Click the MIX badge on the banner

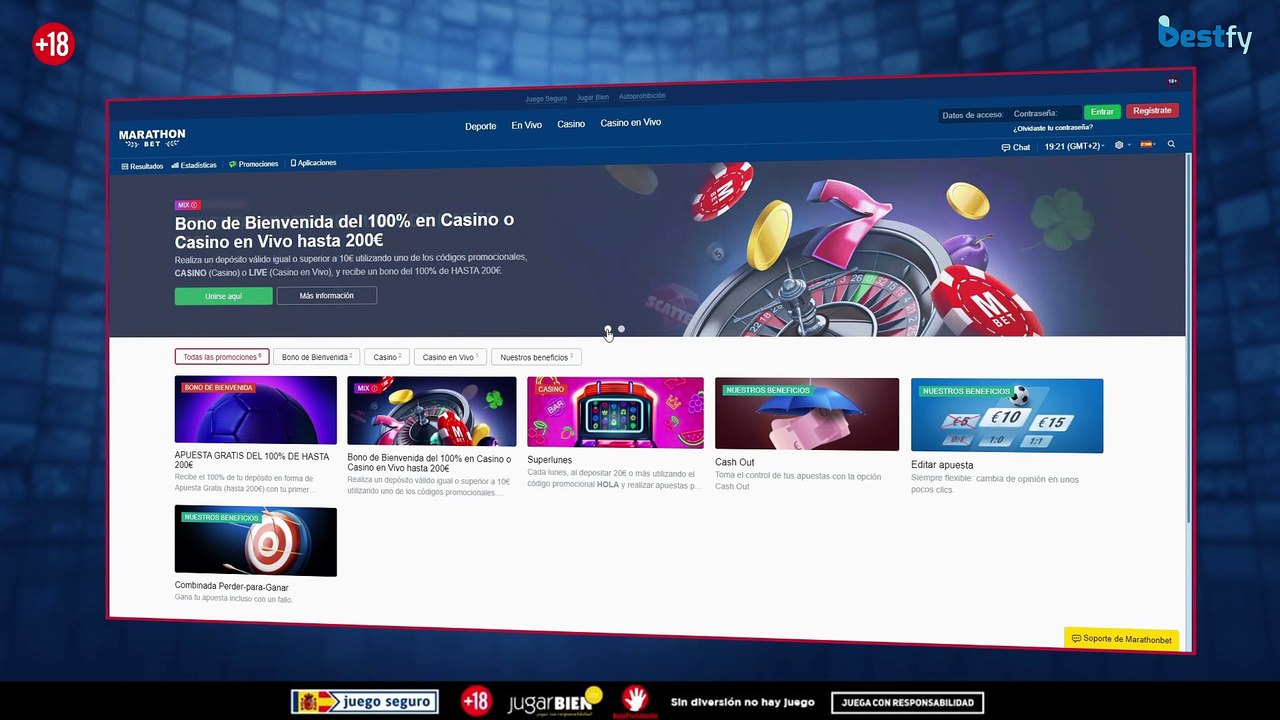point(187,205)
